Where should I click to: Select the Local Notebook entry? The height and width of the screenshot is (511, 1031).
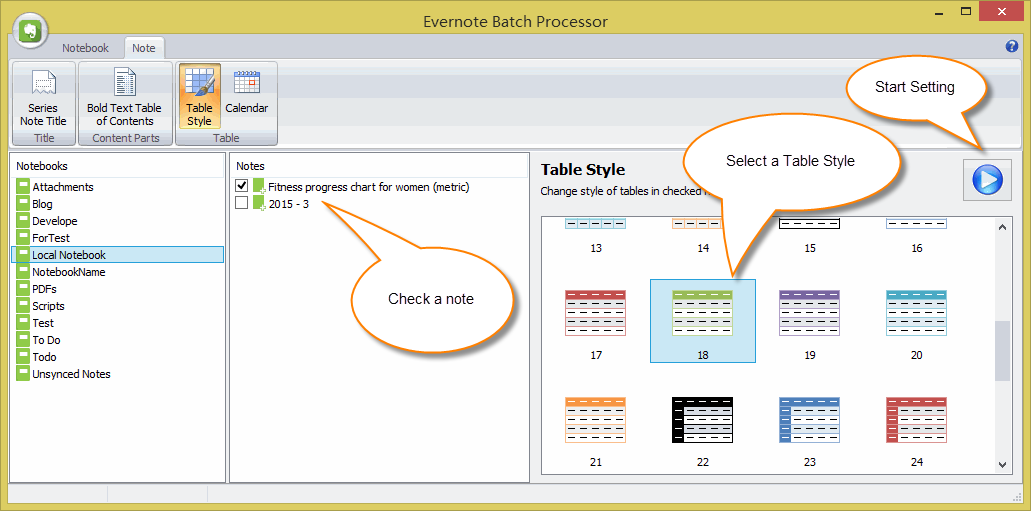pos(118,255)
